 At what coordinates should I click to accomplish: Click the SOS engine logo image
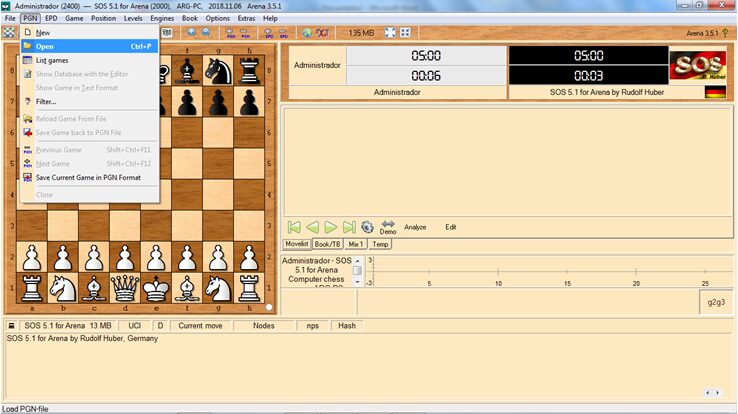pyautogui.click(x=698, y=65)
